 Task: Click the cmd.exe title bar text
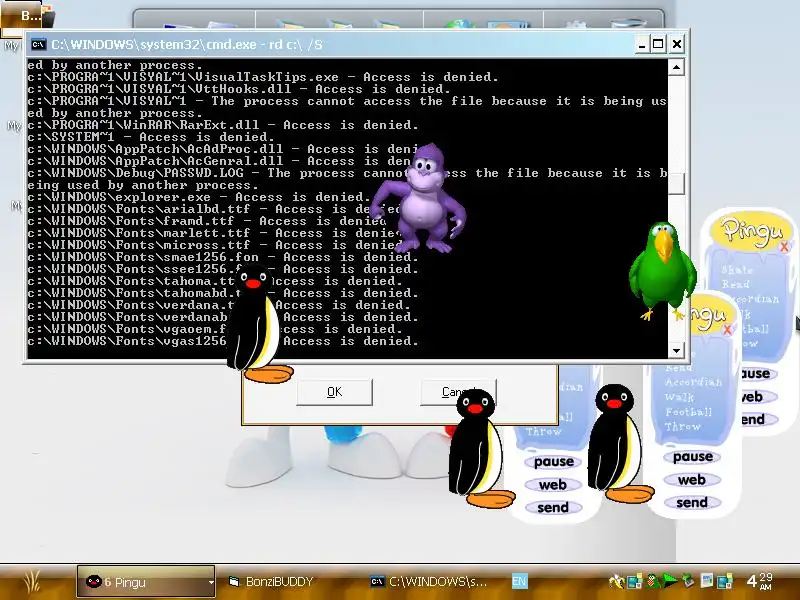pos(187,44)
